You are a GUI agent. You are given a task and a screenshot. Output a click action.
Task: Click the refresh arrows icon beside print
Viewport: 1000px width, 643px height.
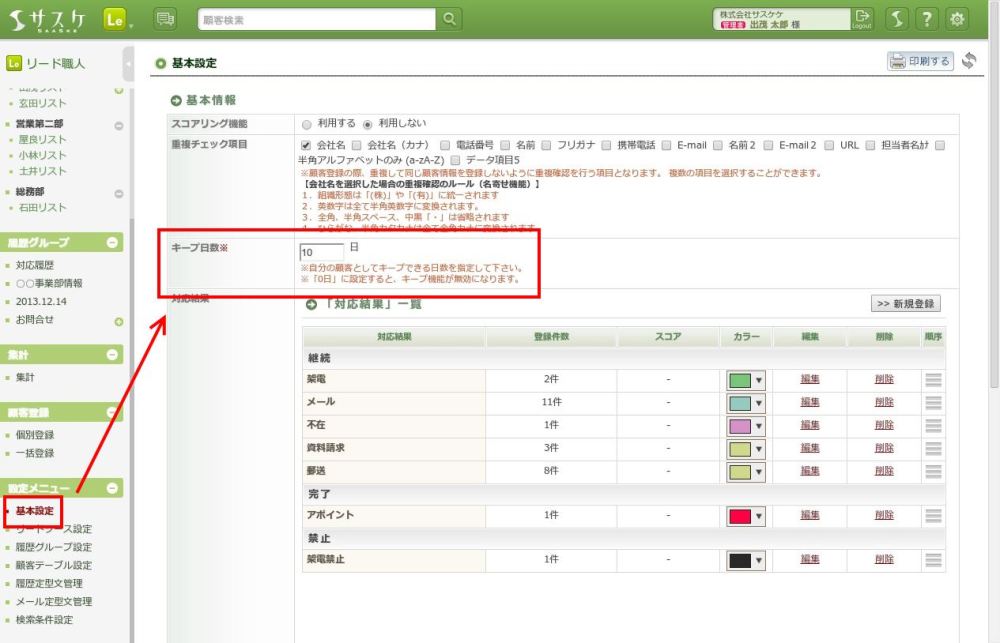[969, 62]
